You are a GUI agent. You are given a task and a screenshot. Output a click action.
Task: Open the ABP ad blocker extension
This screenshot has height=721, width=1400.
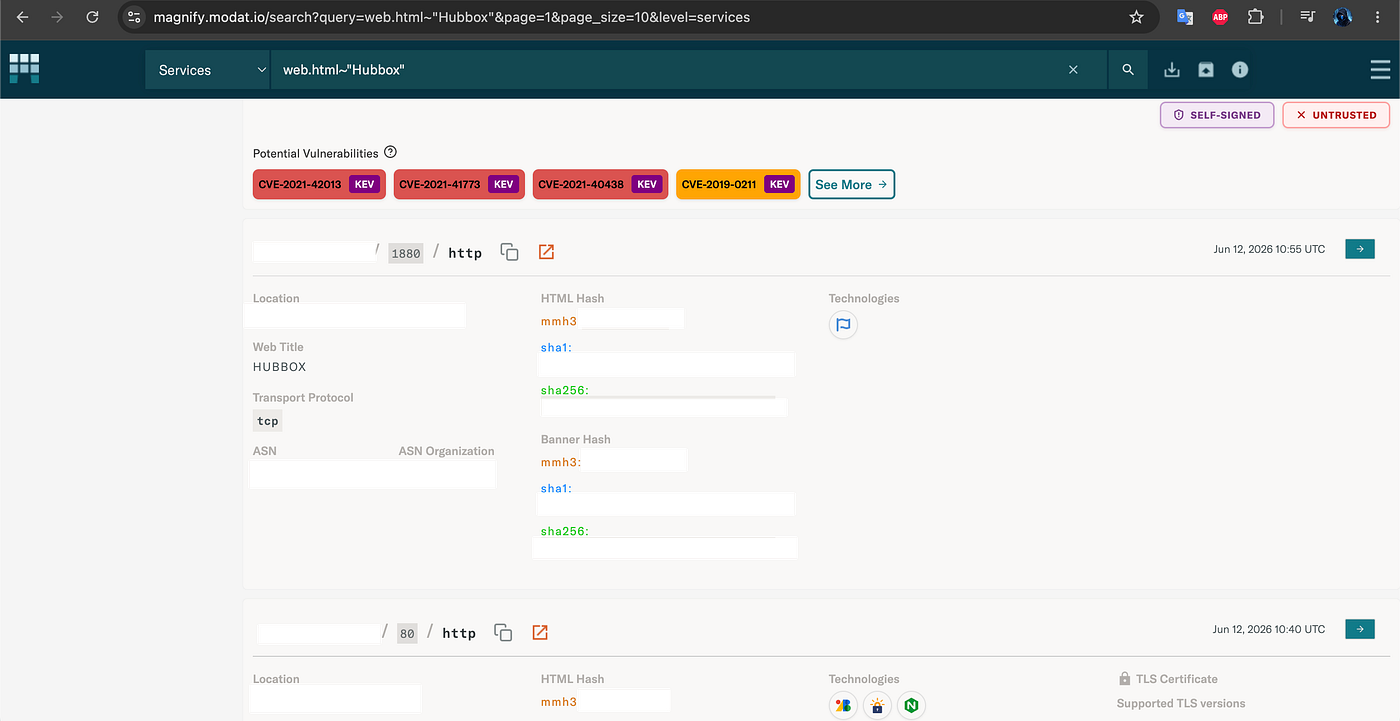[1220, 17]
